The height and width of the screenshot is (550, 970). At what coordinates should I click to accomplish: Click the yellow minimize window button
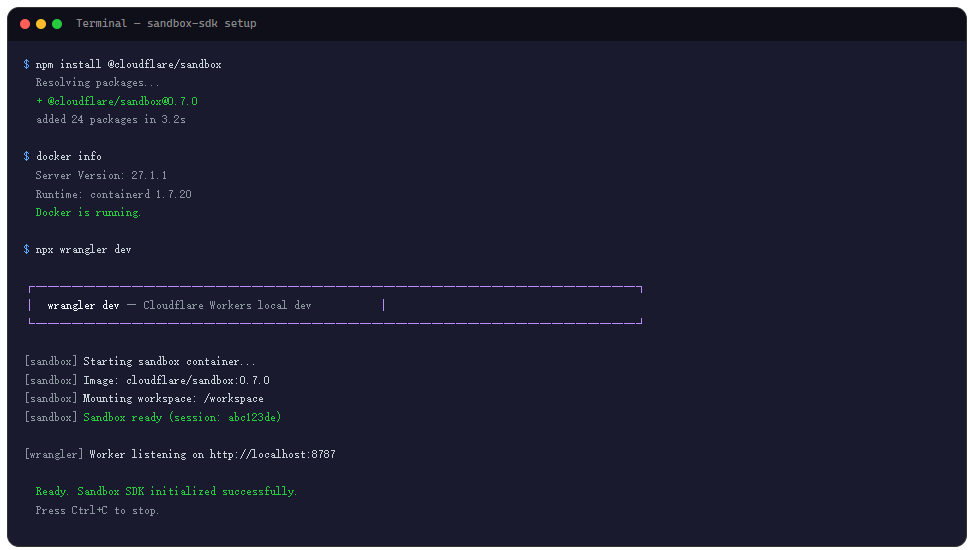coord(41,24)
